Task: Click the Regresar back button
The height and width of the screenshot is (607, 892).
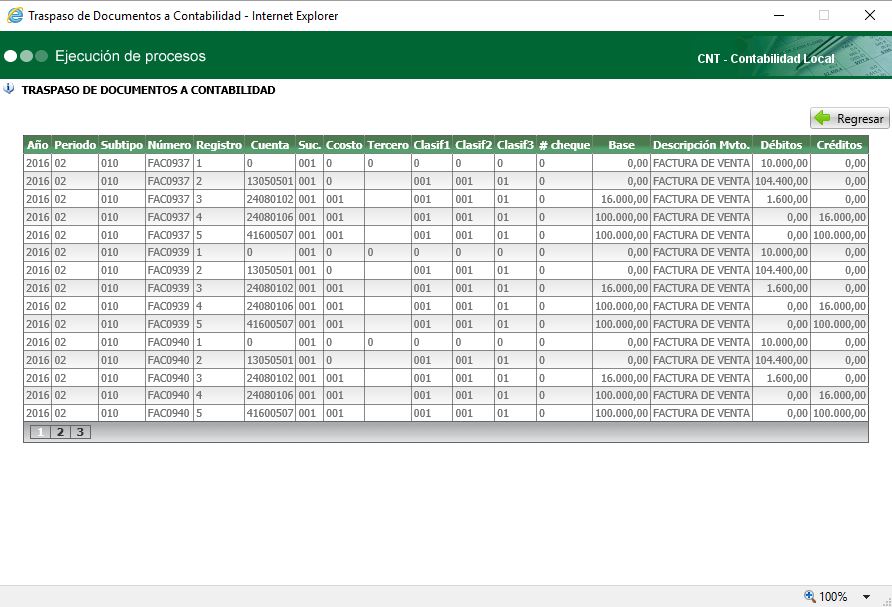Action: pos(849,118)
